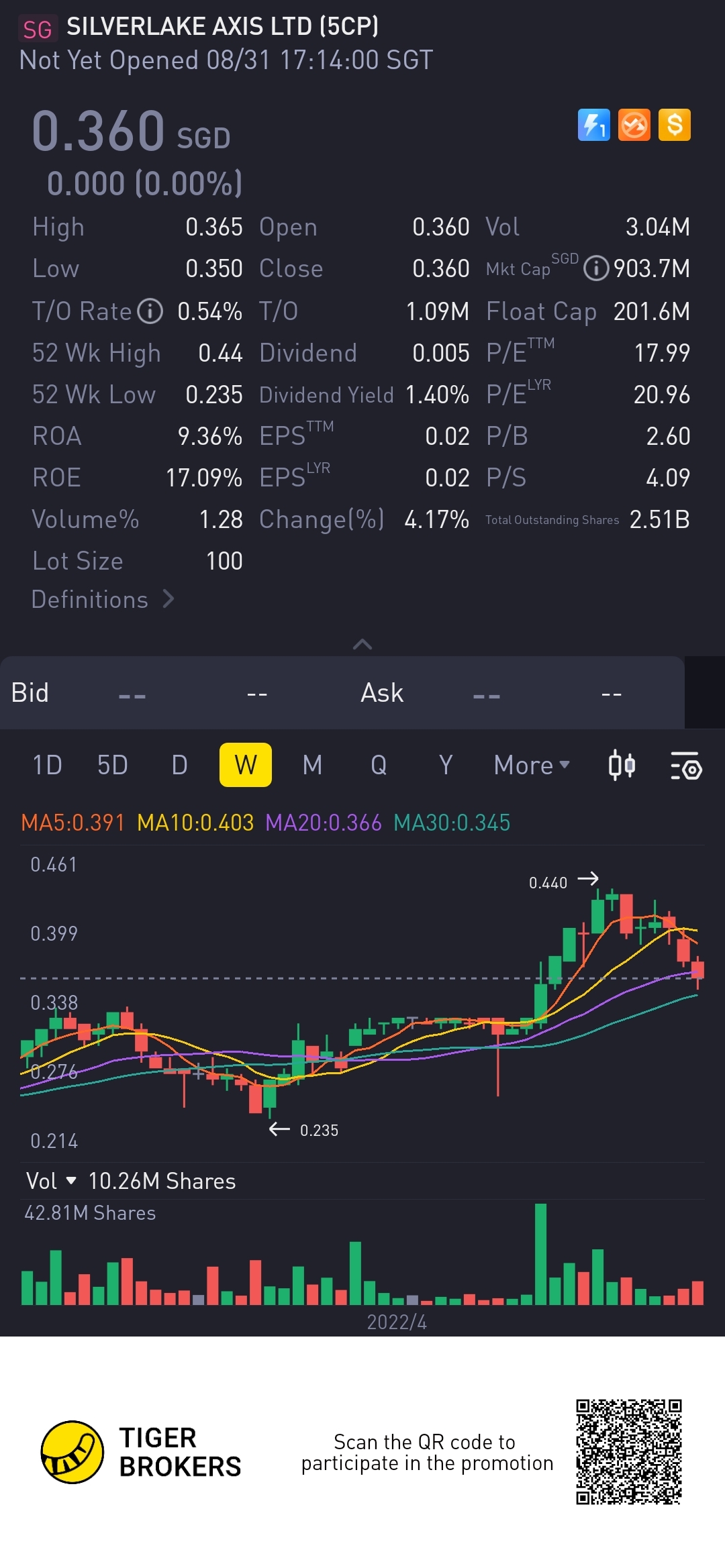Tap the Lot Size 100 value
Image resolution: width=725 pixels, height=1568 pixels.
pyautogui.click(x=224, y=561)
